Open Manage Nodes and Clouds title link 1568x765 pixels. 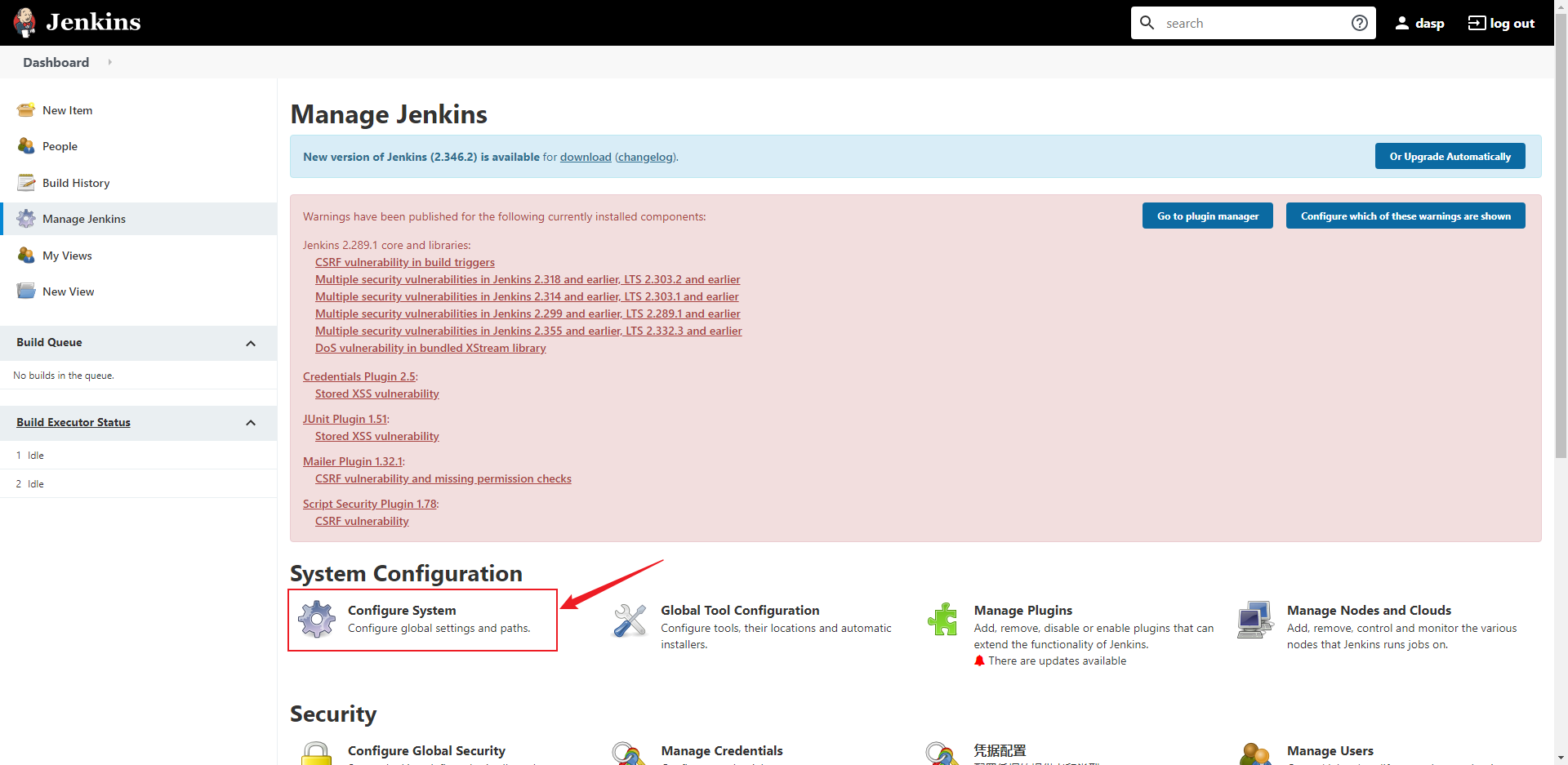[1369, 610]
